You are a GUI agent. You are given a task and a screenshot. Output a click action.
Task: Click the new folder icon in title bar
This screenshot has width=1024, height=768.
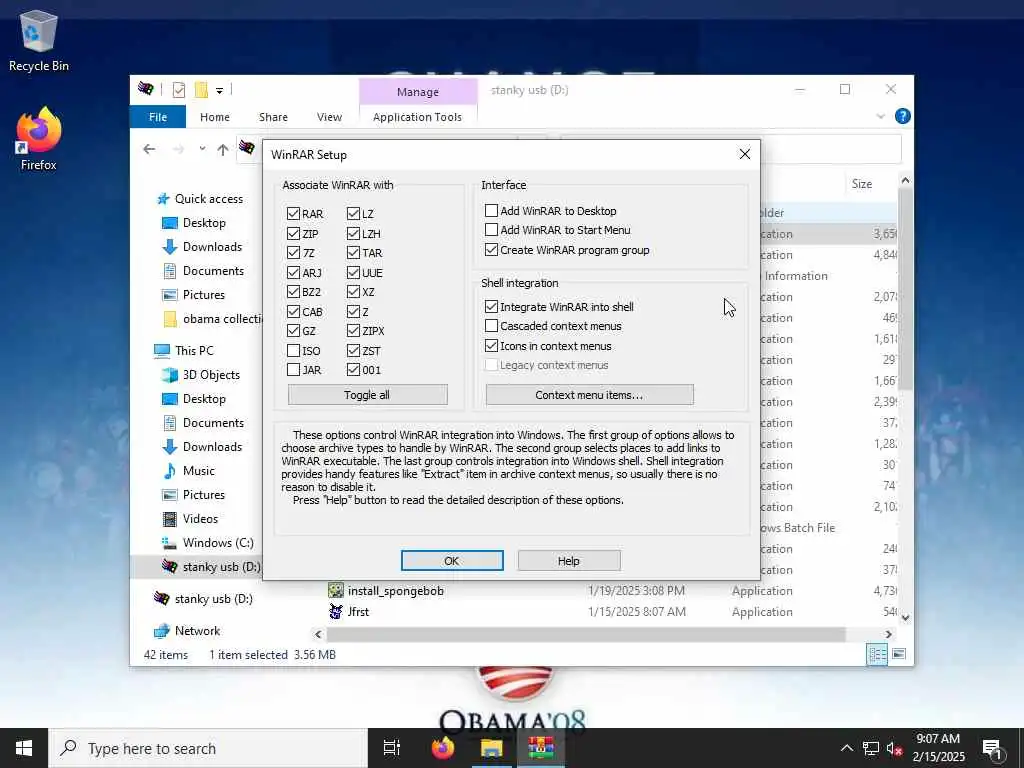coord(201,90)
